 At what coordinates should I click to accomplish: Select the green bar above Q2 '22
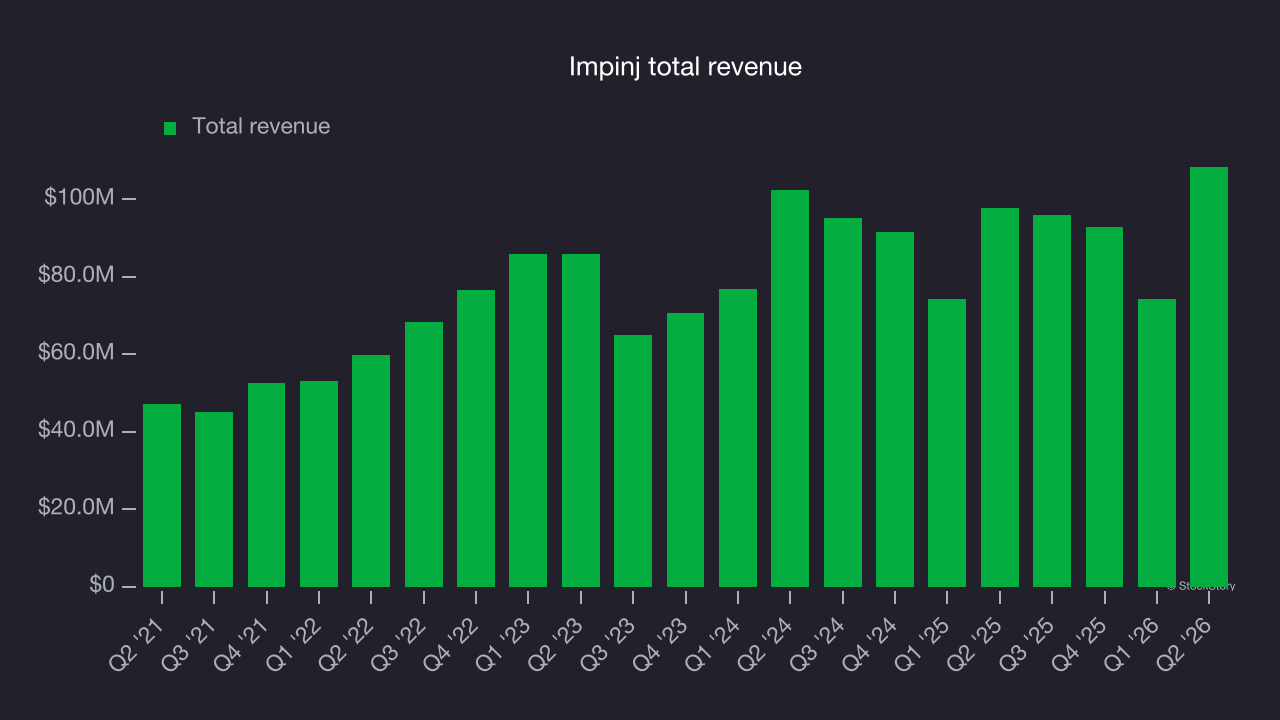pos(371,471)
